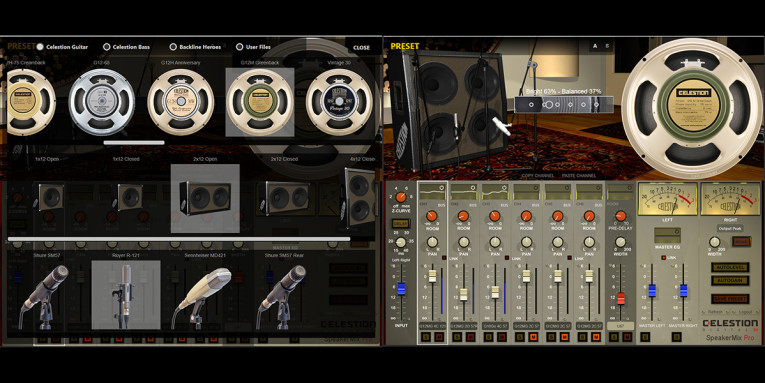Viewport: 765px width, 383px height.
Task: Click the DELAY button
Action: pos(401,224)
